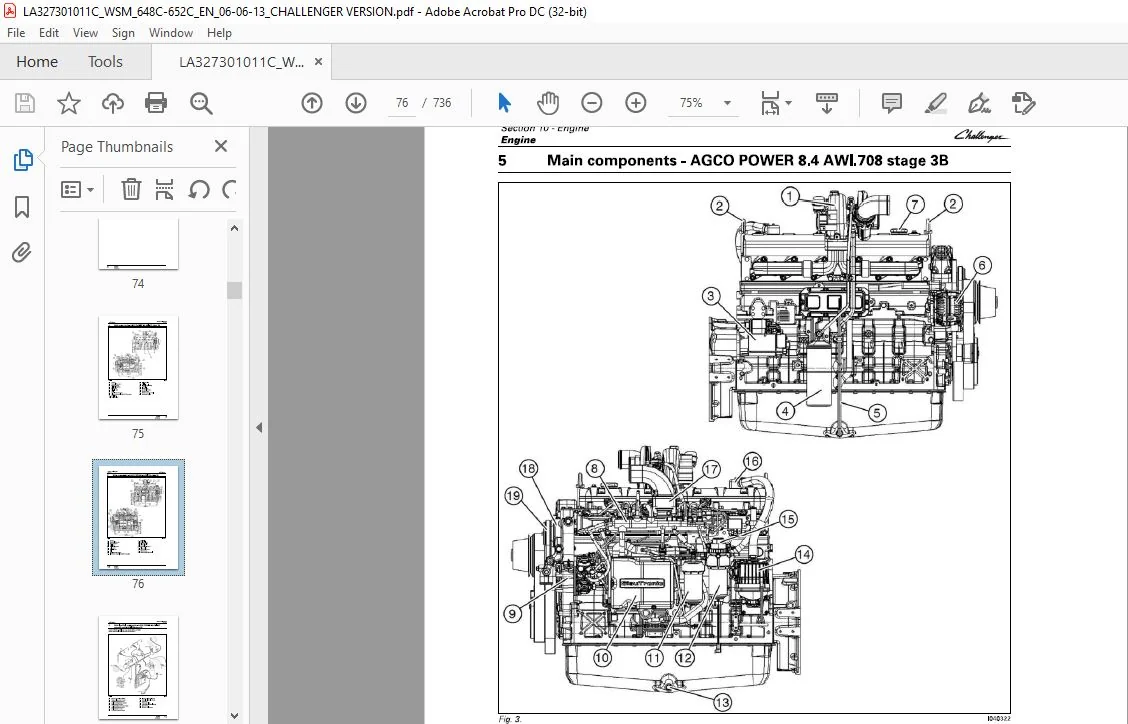This screenshot has width=1128, height=724.
Task: Open the View menu
Action: pyautogui.click(x=85, y=32)
